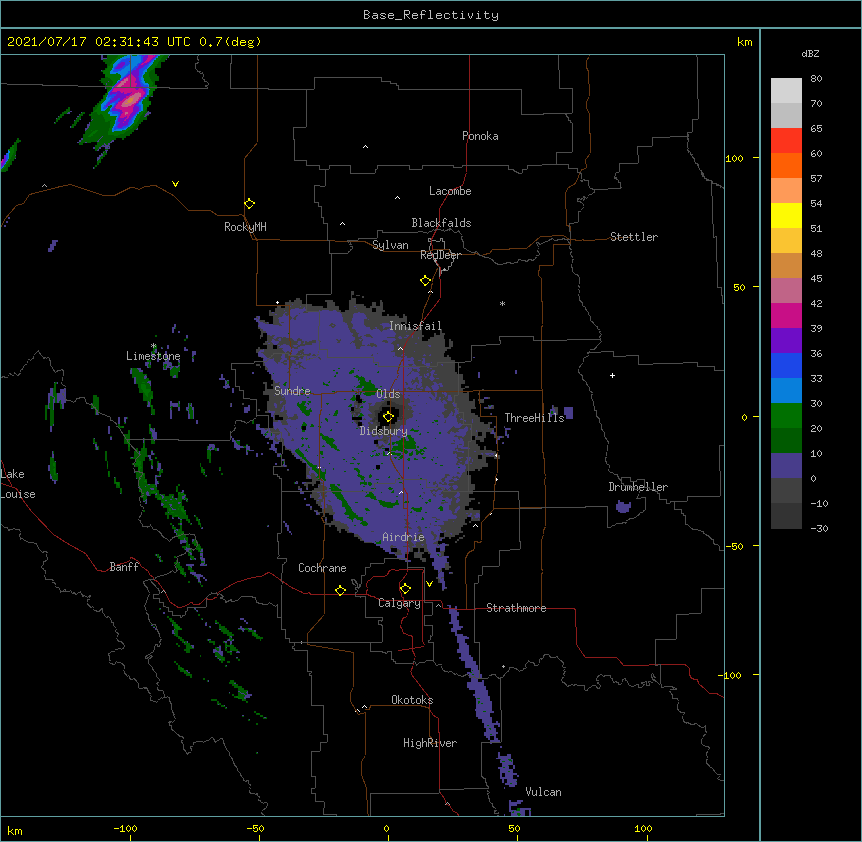This screenshot has height=842, width=862.
Task: Click the ThreeHills label
Action: [x=534, y=418]
